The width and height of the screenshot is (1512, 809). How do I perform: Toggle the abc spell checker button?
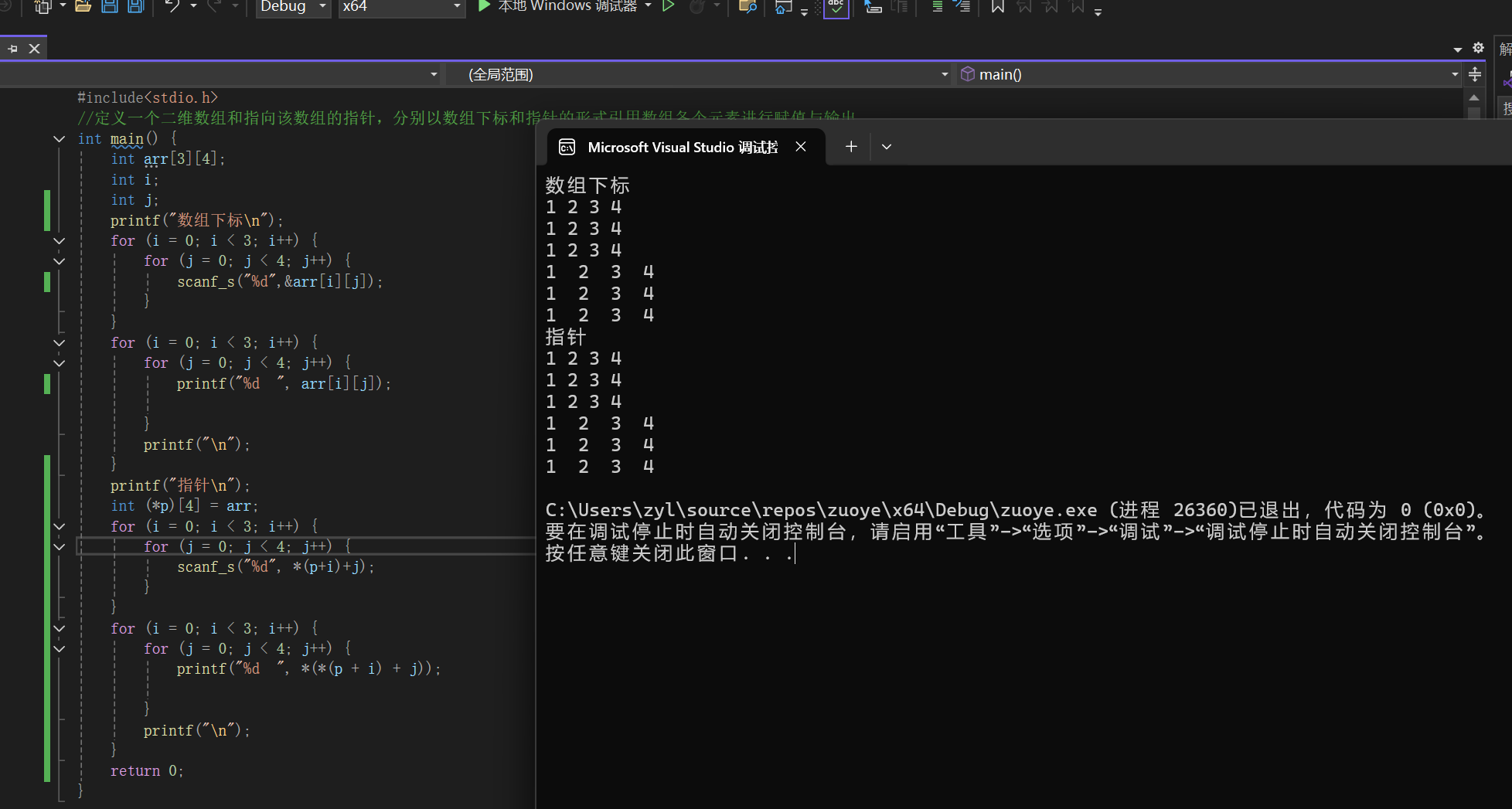(x=836, y=8)
